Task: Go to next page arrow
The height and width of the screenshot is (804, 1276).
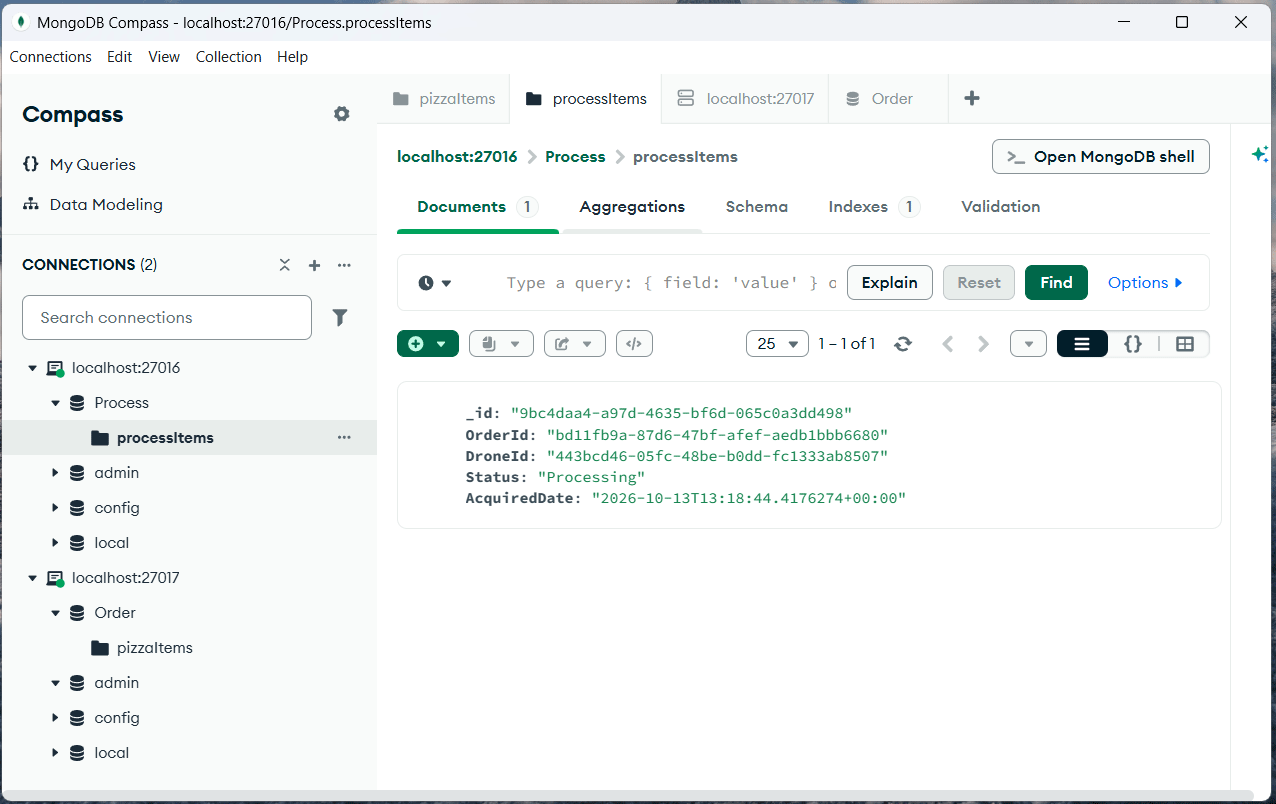Action: coord(983,344)
